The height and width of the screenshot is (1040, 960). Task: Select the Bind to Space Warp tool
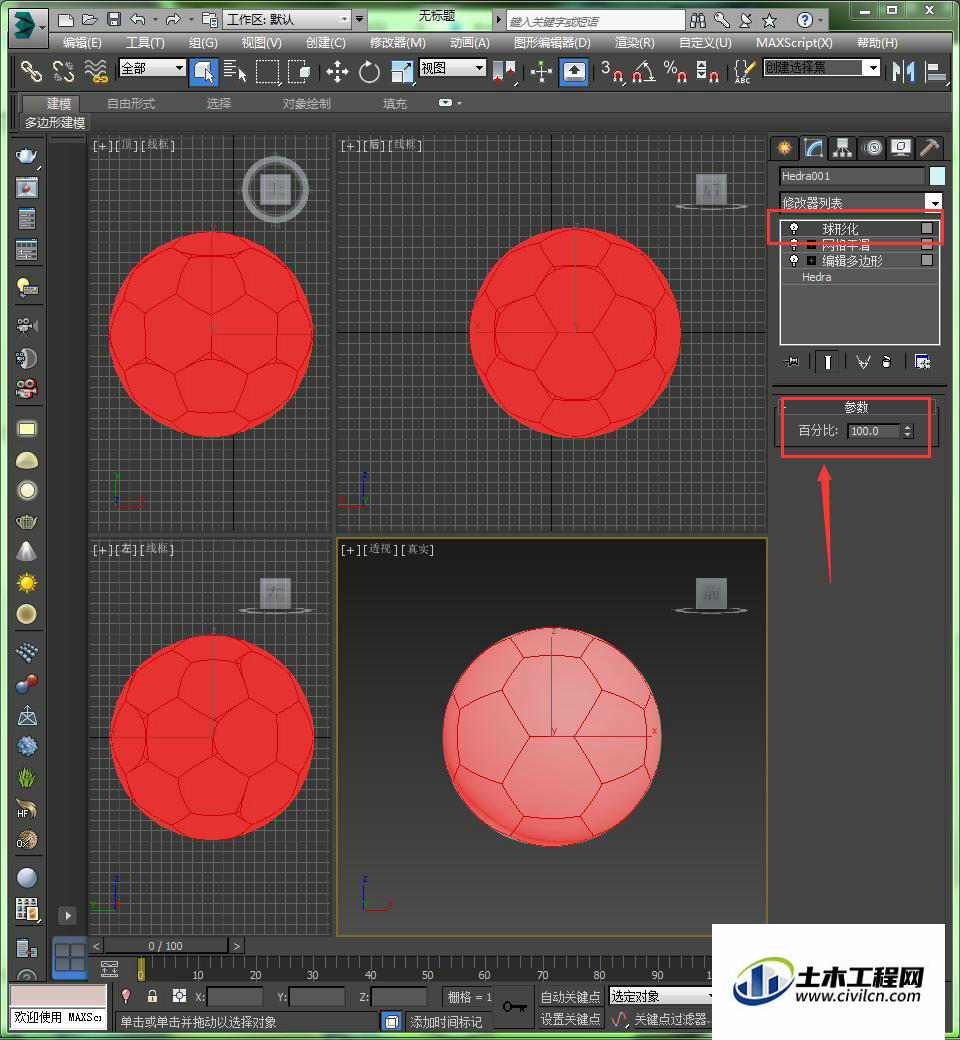(96, 70)
